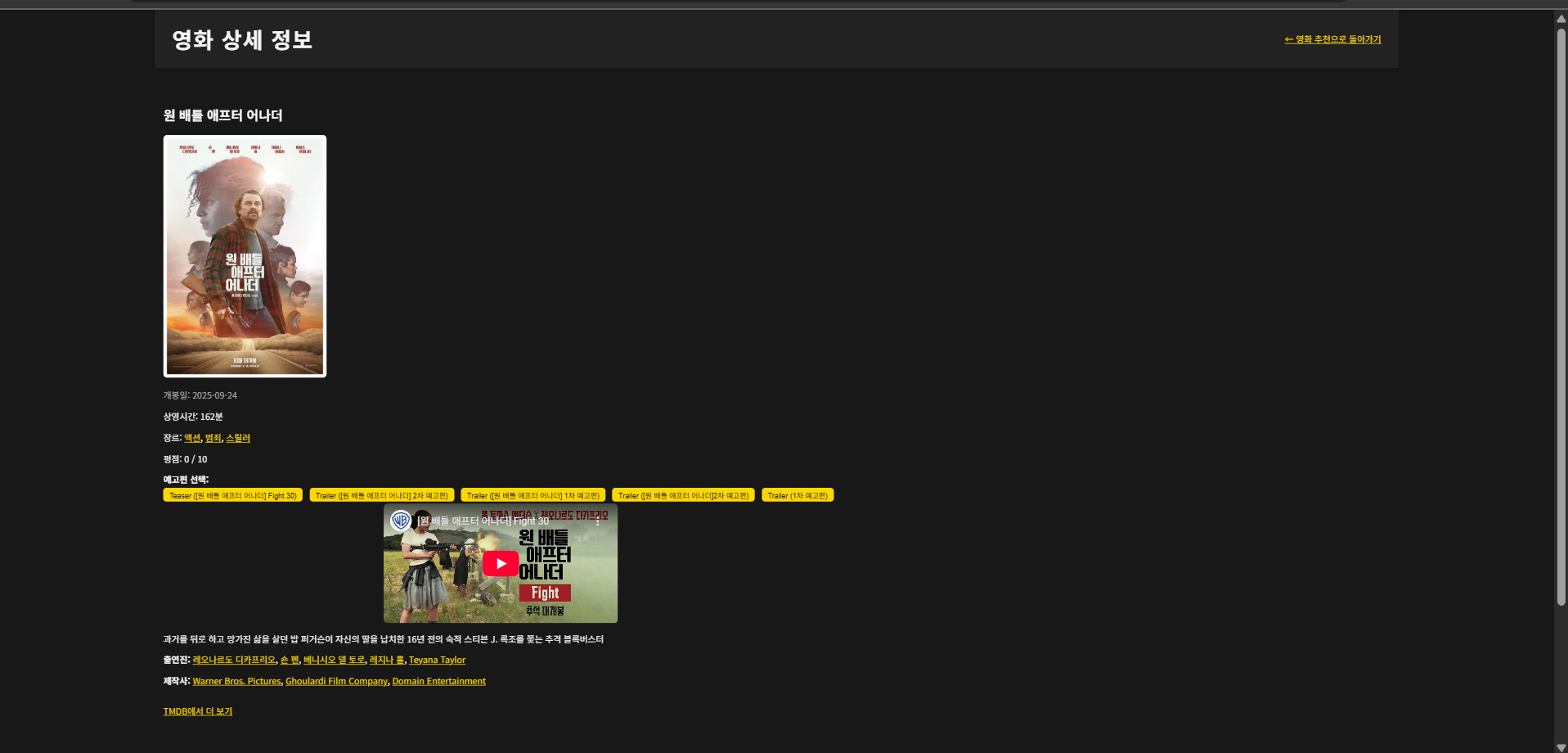Click the rating text '평점: 0 / 10'

pos(185,459)
